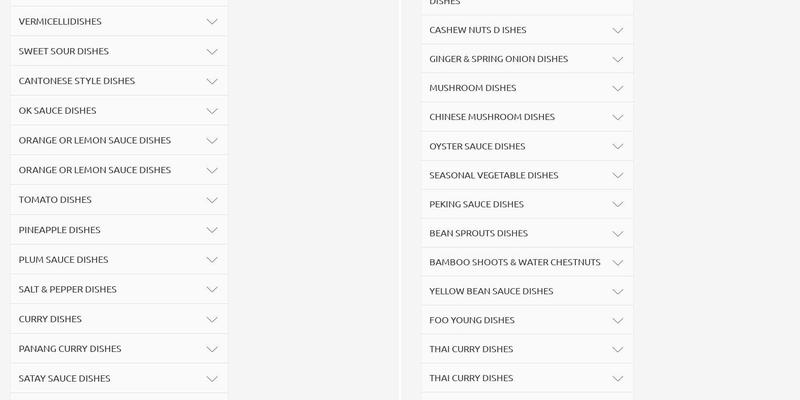This screenshot has width=800, height=400.
Task: Click the Satay Sauce Dishes label
Action: click(x=64, y=379)
